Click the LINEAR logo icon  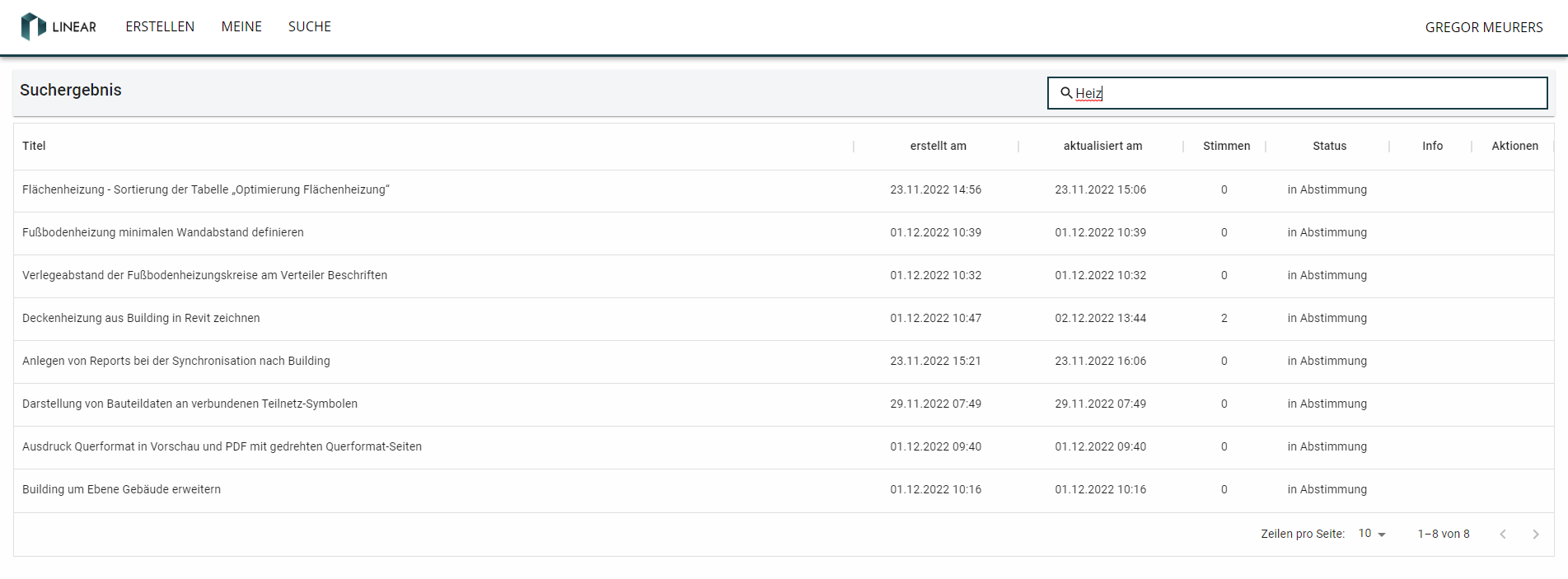[x=33, y=26]
